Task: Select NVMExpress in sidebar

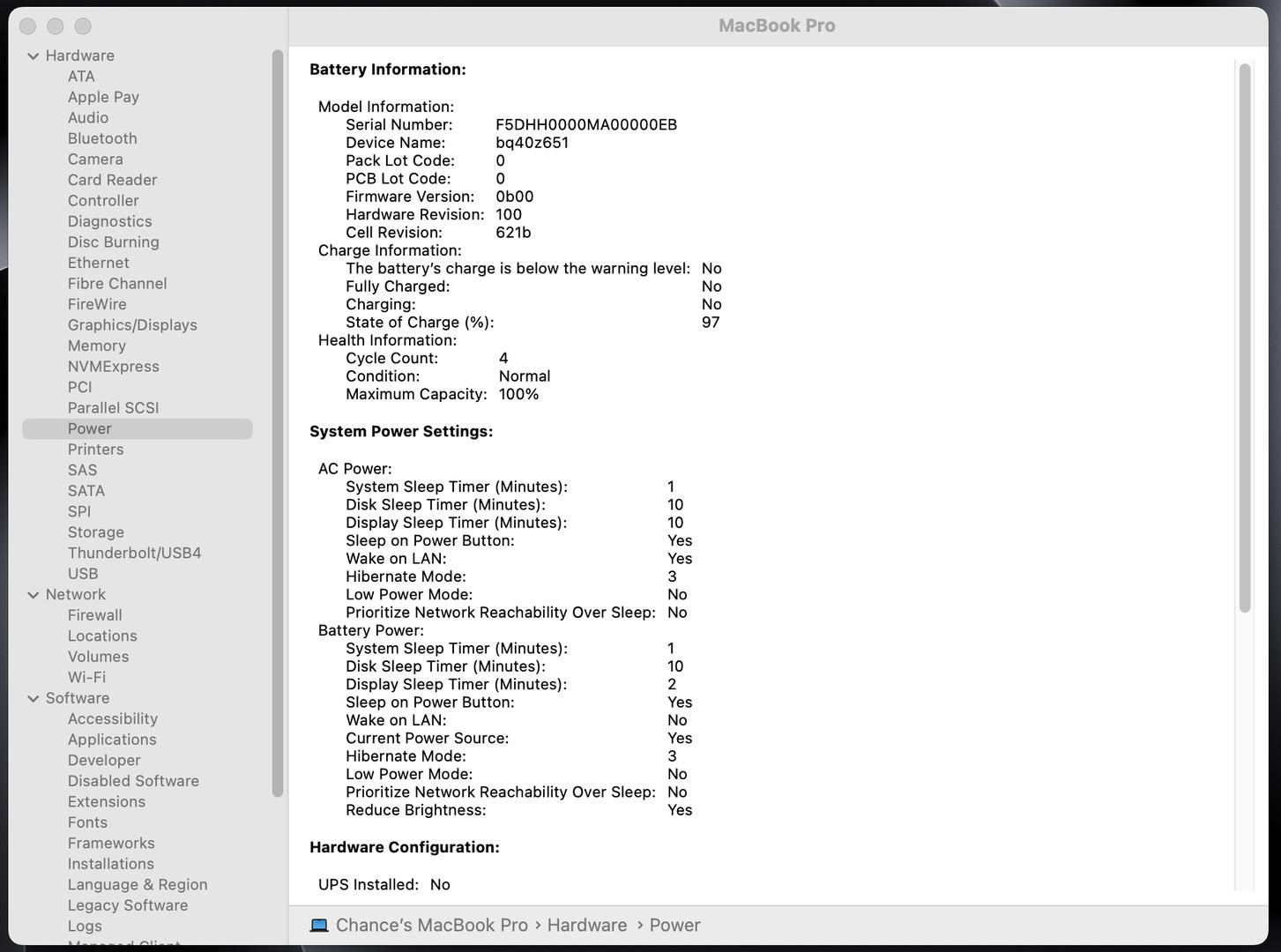Action: tap(114, 367)
